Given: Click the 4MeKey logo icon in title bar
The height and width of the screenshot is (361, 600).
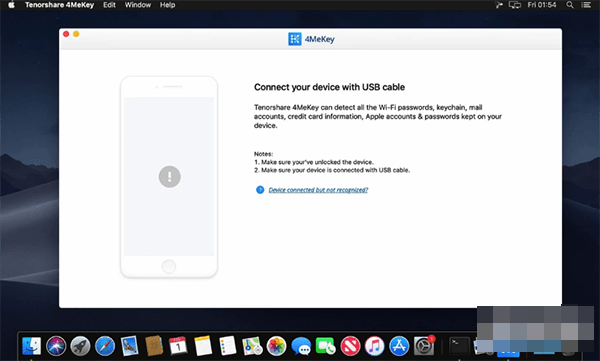Looking at the screenshot, I should [x=295, y=39].
